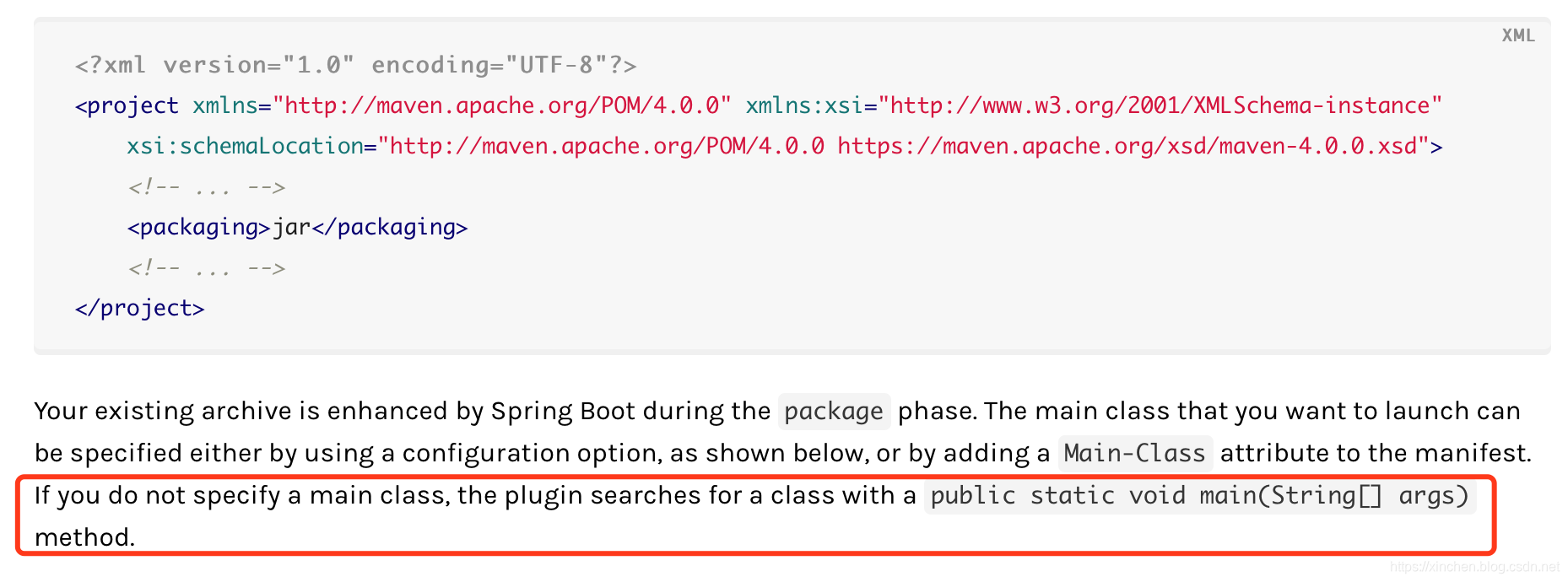The width and height of the screenshot is (1568, 582).
Task: Click the xml version declaration line
Action: [x=355, y=65]
